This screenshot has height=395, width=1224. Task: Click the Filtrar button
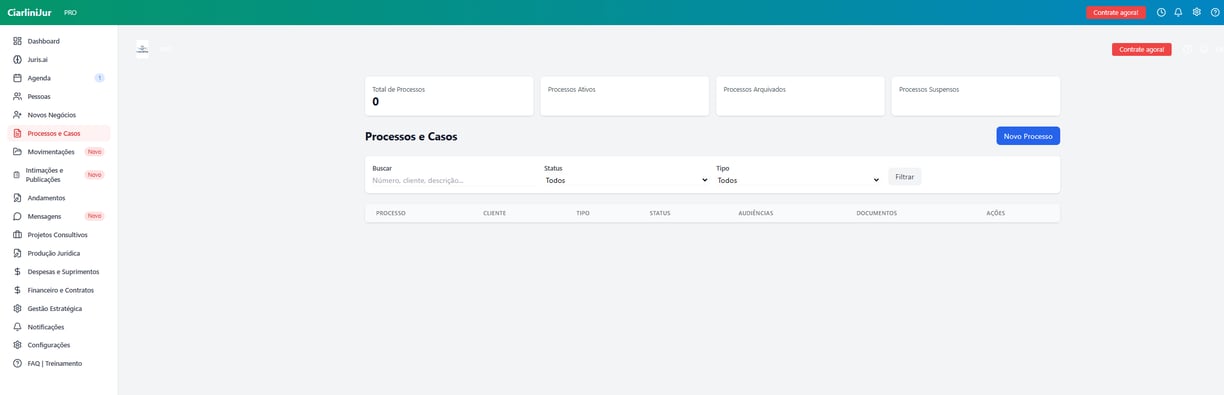point(905,177)
